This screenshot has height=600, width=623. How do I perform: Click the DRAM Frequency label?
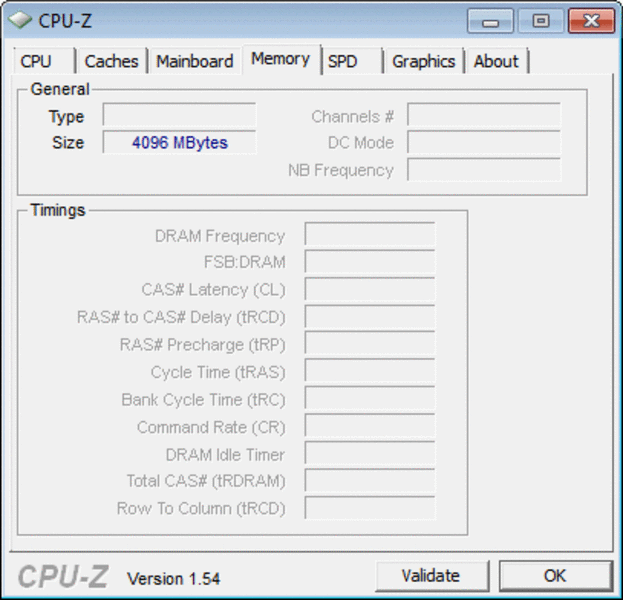(x=220, y=236)
